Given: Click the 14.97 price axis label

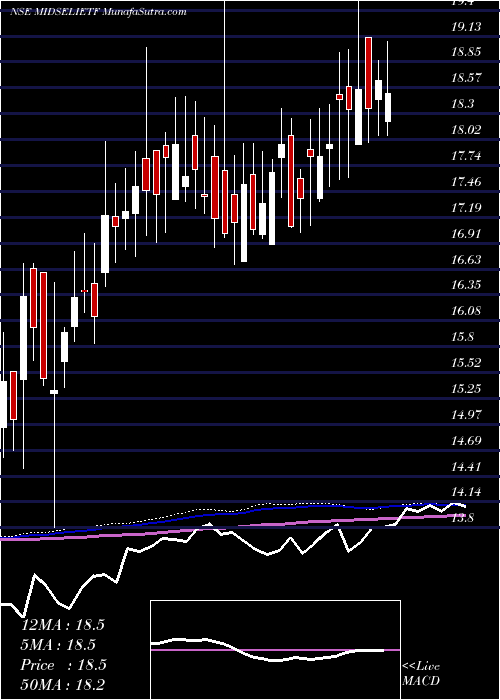Looking at the screenshot, I should coord(467,415).
